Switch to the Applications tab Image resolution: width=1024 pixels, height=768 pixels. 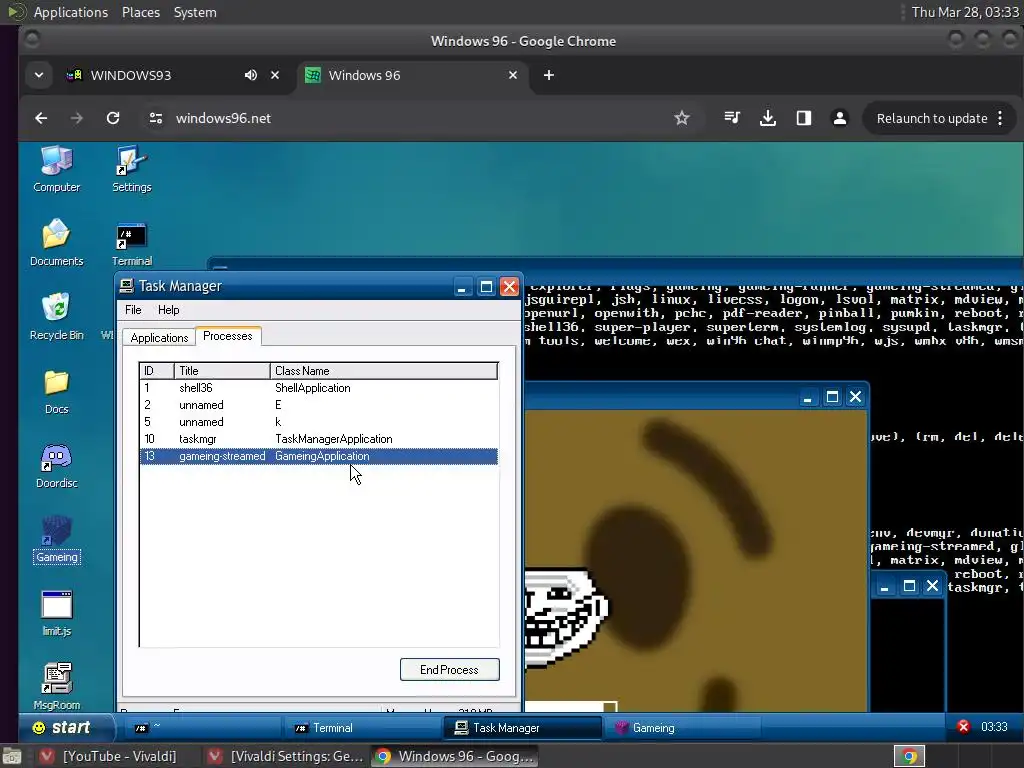[159, 337]
